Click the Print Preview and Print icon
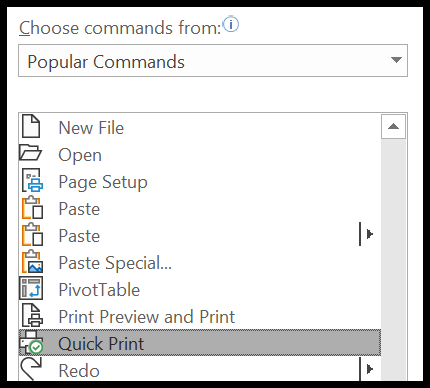This screenshot has width=430, height=388. tap(32, 315)
